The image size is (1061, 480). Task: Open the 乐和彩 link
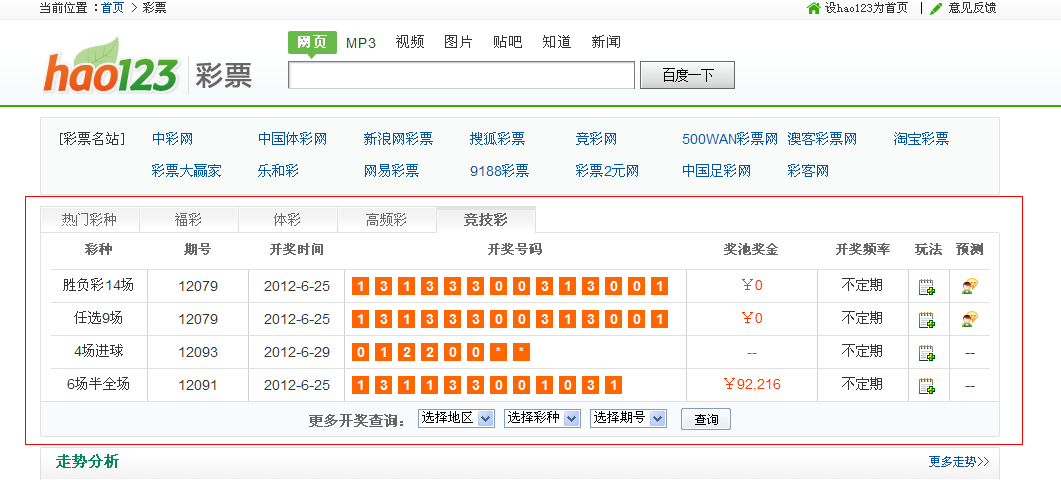(x=278, y=171)
